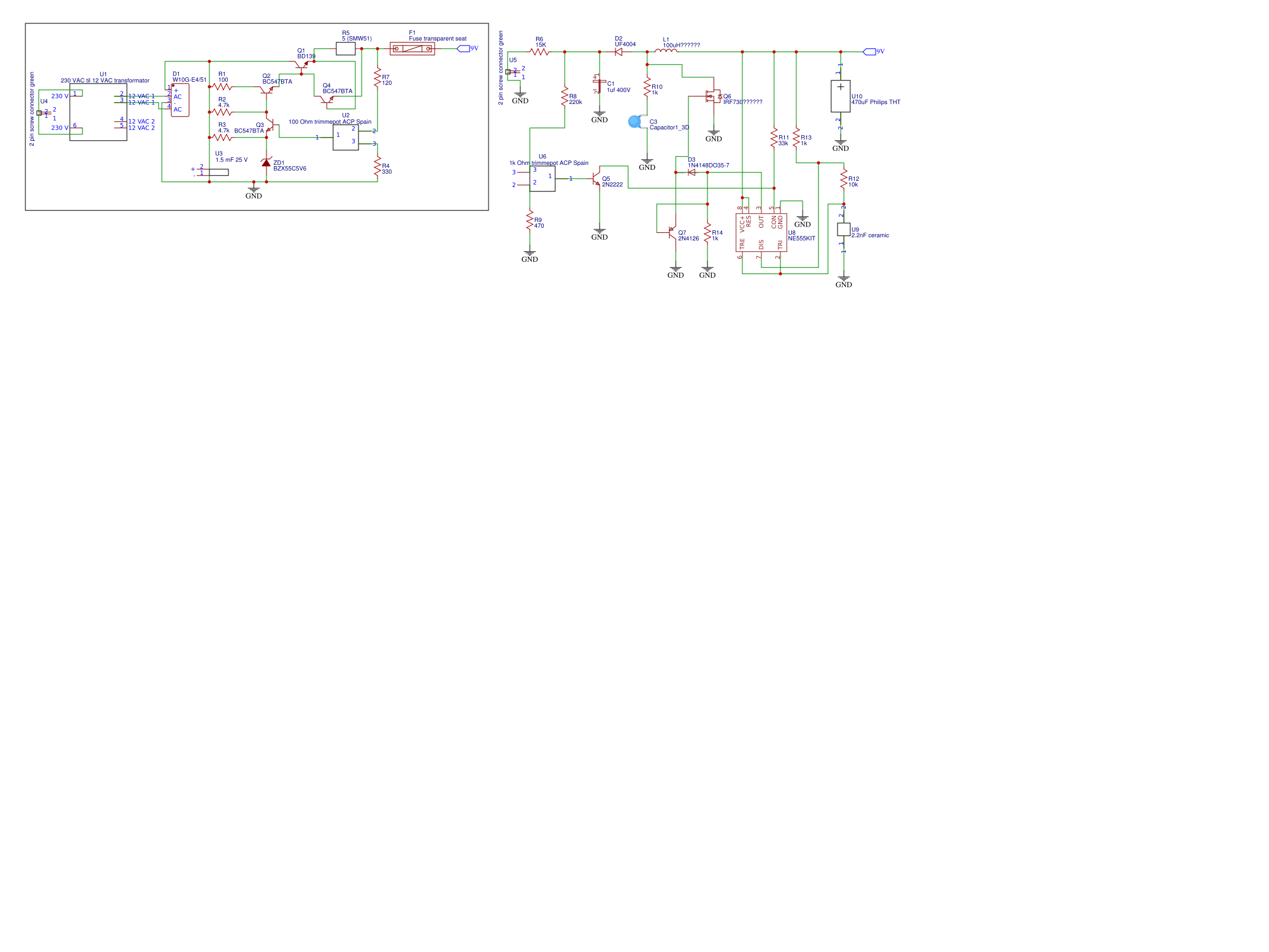Screen dimensions: 1269x952
Task: Select U6 1k Ohm trimmepot box
Action: [x=542, y=179]
